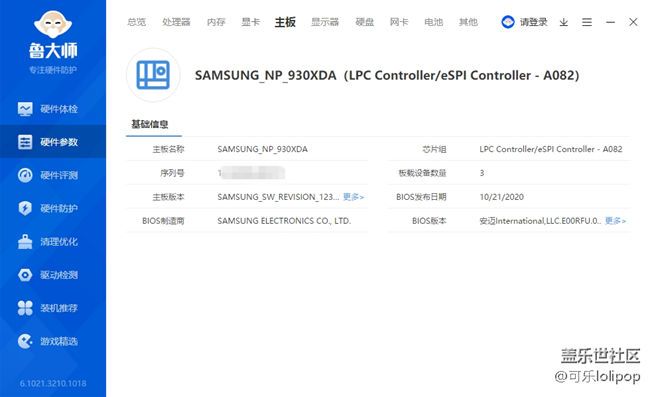The height and width of the screenshot is (397, 650).
Task: Select 硬件参数 sidebar item
Action: coord(53,142)
